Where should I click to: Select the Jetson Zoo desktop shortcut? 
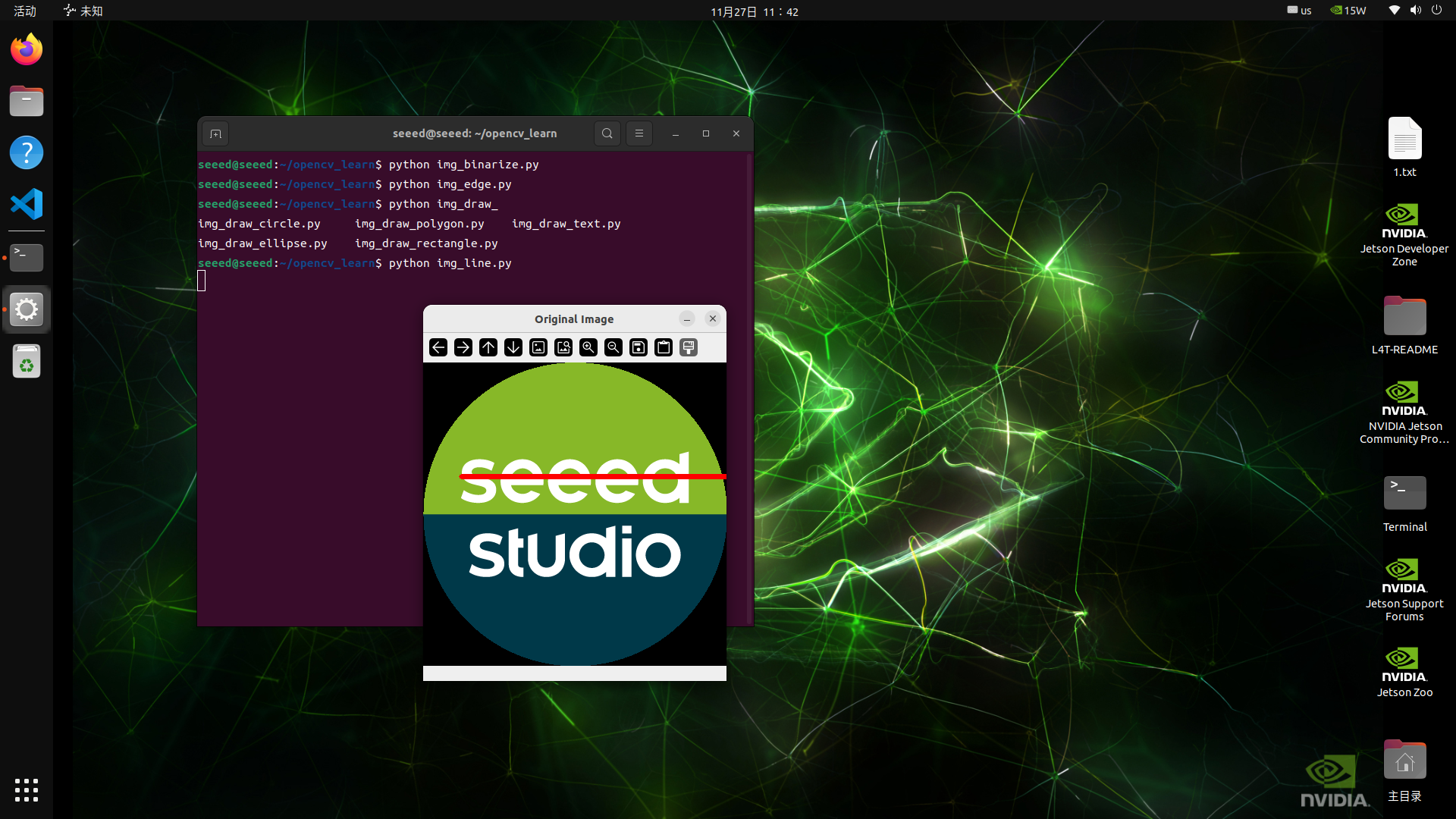point(1404,672)
